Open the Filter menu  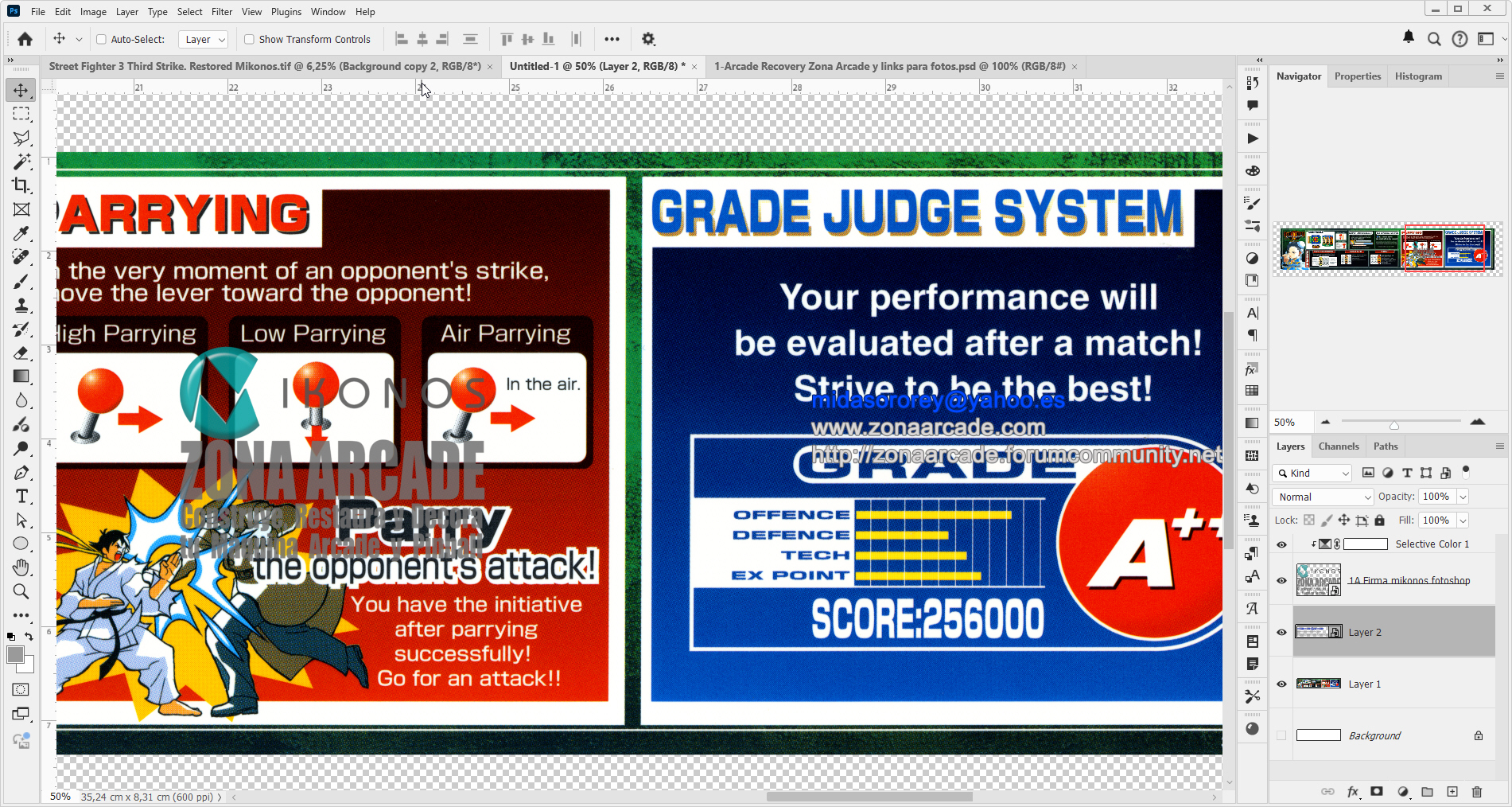pyautogui.click(x=221, y=12)
